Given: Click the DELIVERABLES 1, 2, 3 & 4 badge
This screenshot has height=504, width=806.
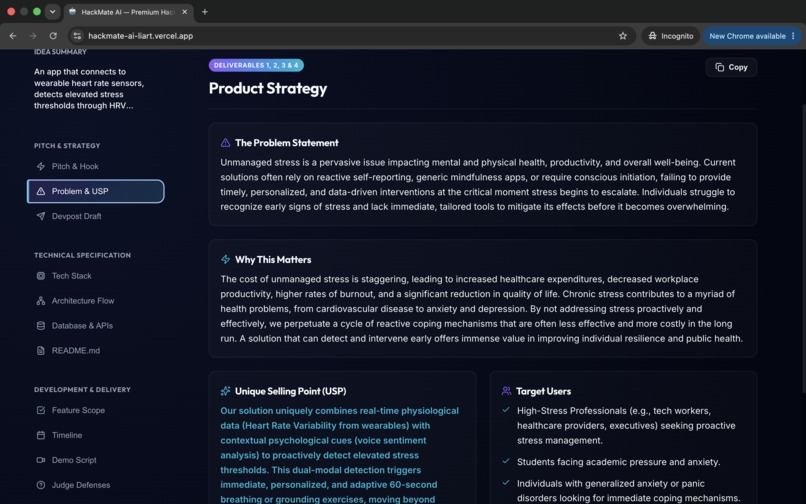Looking at the screenshot, I should [256, 65].
